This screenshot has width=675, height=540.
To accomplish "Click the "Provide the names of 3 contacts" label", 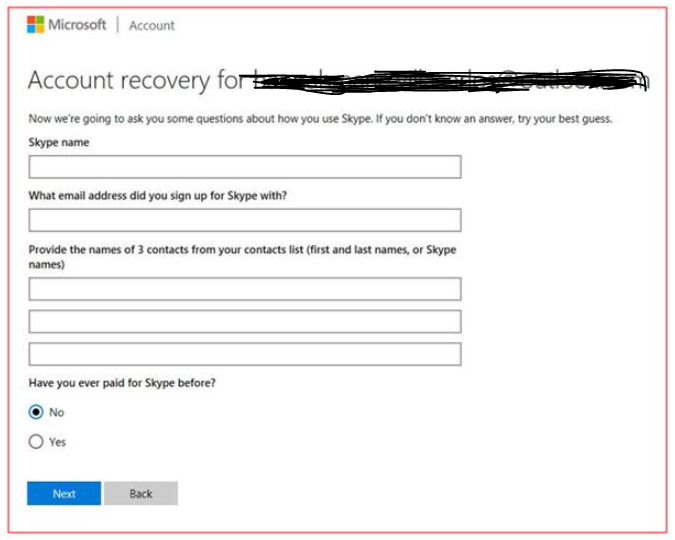I will (x=242, y=257).
